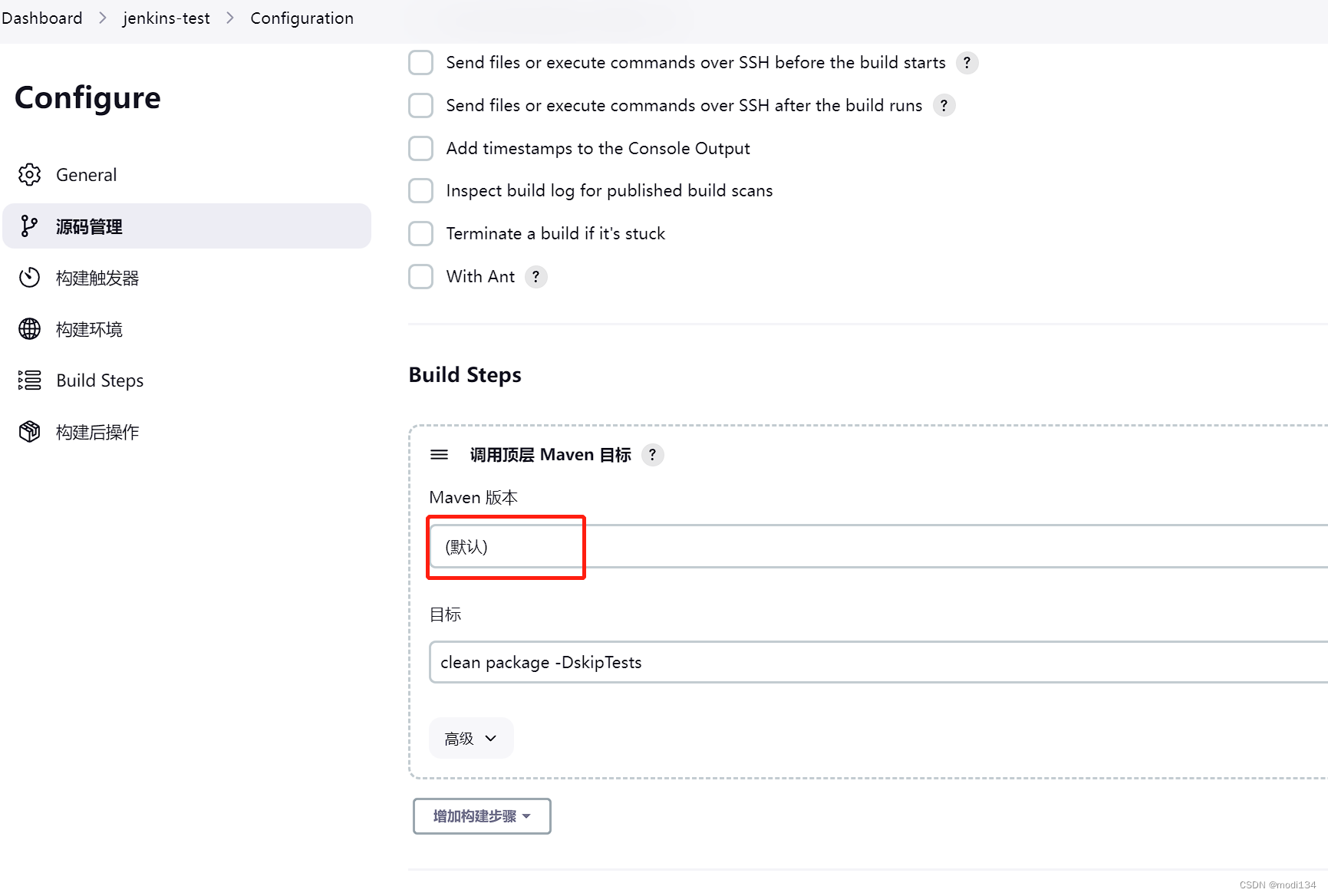
Task: Click the 构建触发器 clock icon
Action: pyautogui.click(x=29, y=278)
